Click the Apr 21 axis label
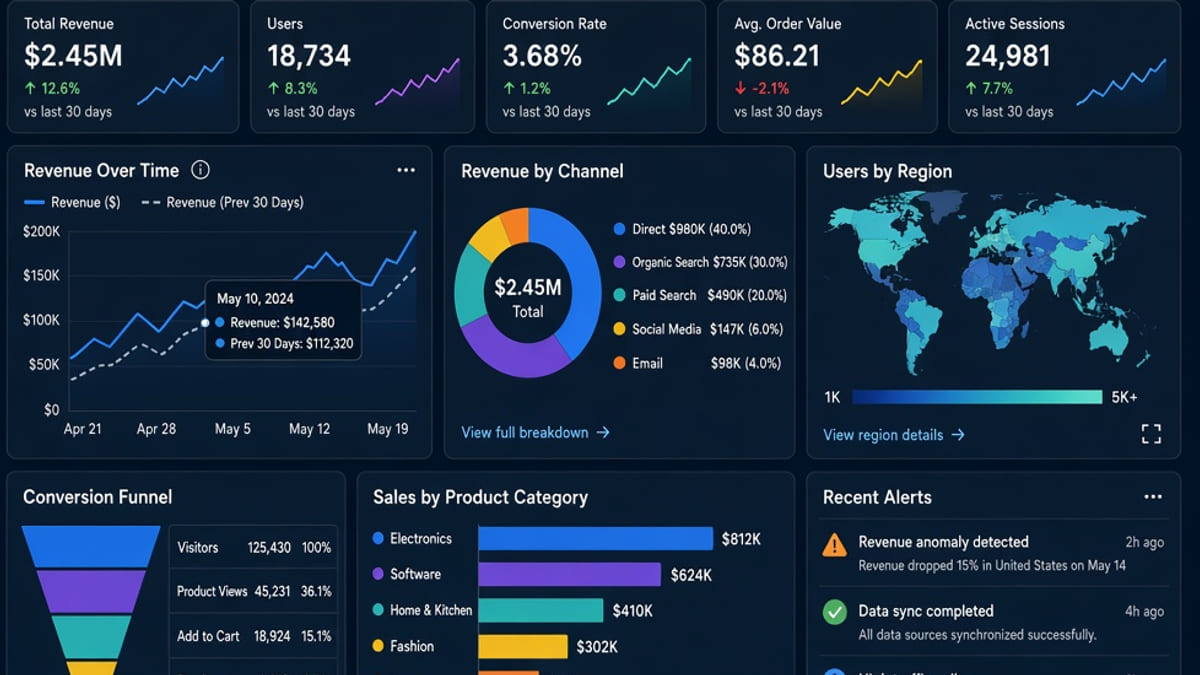1200x675 pixels. (x=82, y=429)
